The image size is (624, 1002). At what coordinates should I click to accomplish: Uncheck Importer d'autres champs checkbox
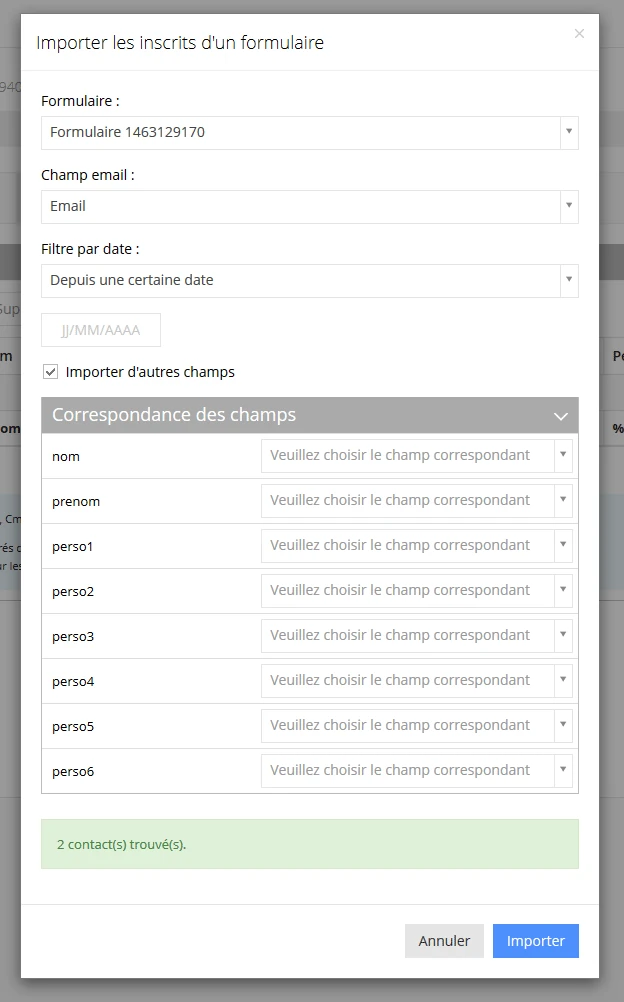[x=51, y=372]
